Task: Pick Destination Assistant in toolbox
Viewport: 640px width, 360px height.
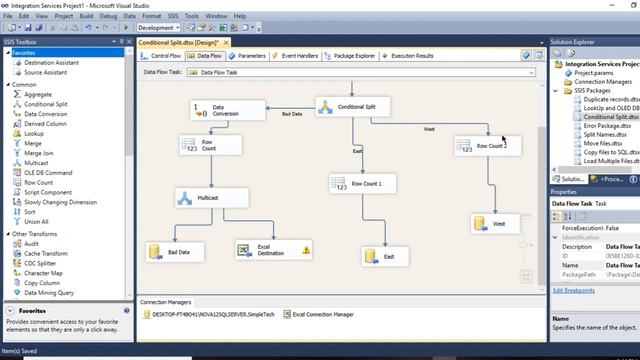Action: tap(51, 62)
